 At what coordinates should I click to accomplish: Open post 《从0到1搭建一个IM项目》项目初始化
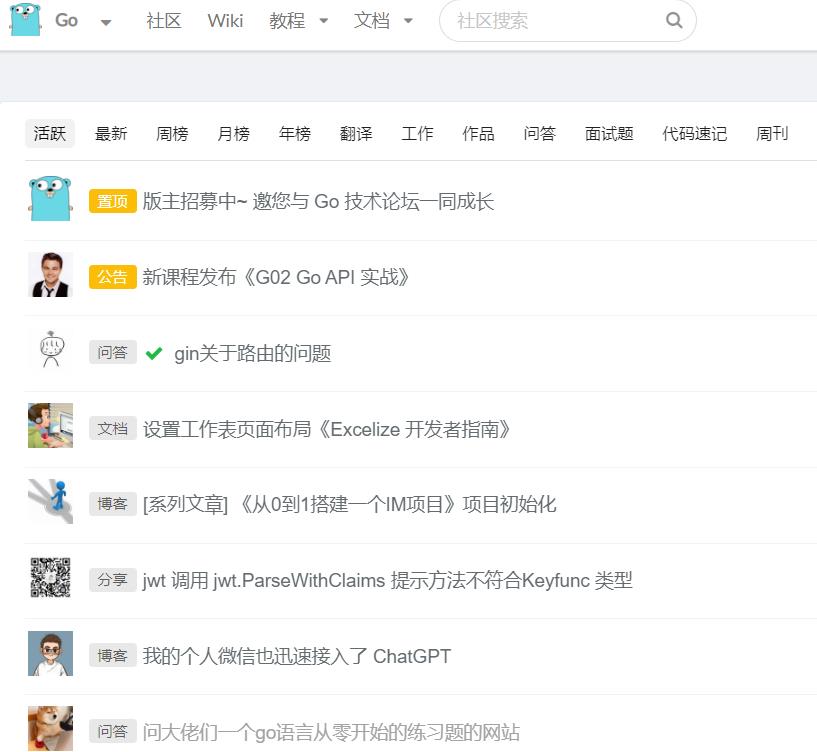(350, 504)
